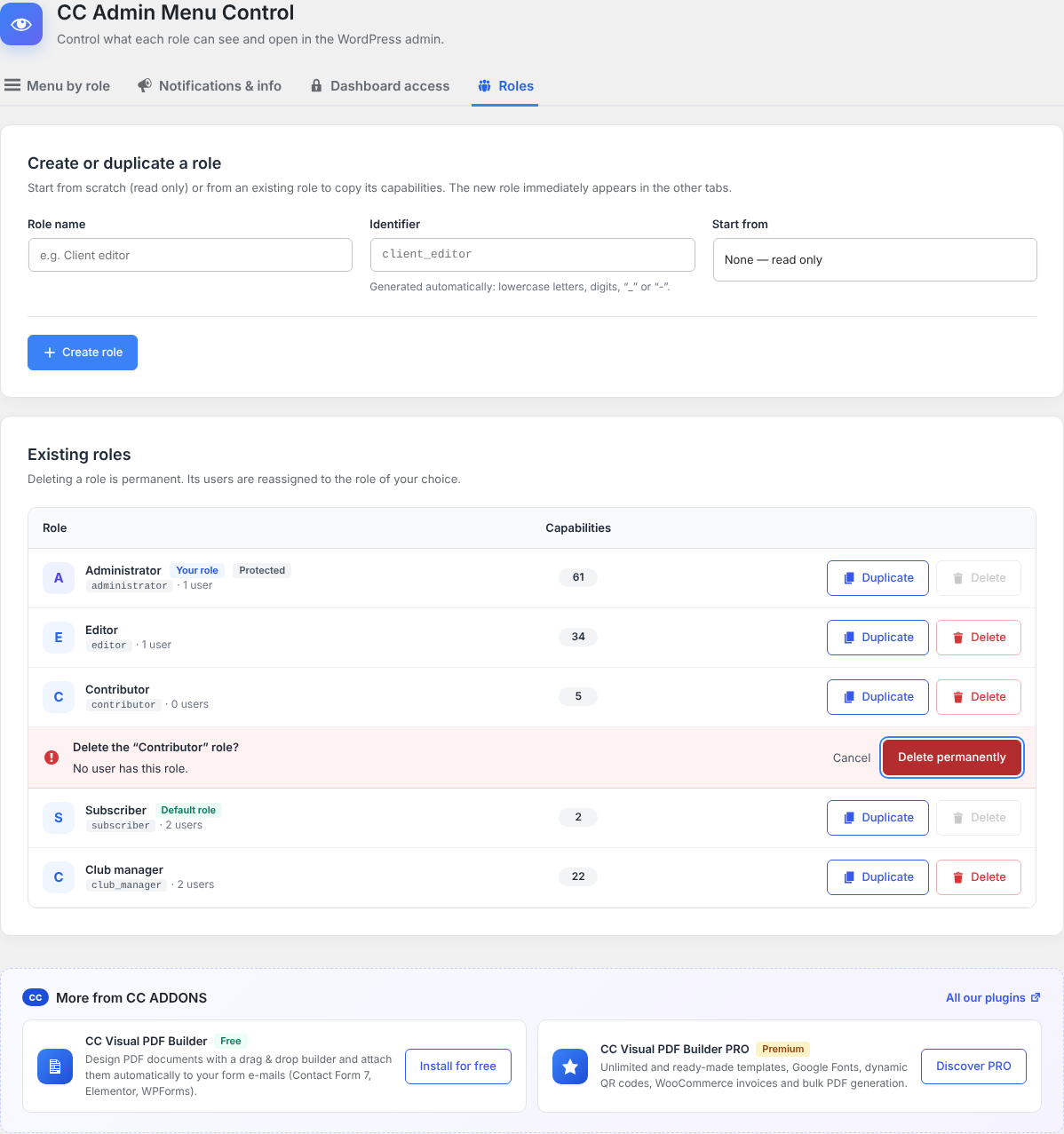
Task: Click the 'Protected' badge on Administrator
Action: (x=262, y=570)
